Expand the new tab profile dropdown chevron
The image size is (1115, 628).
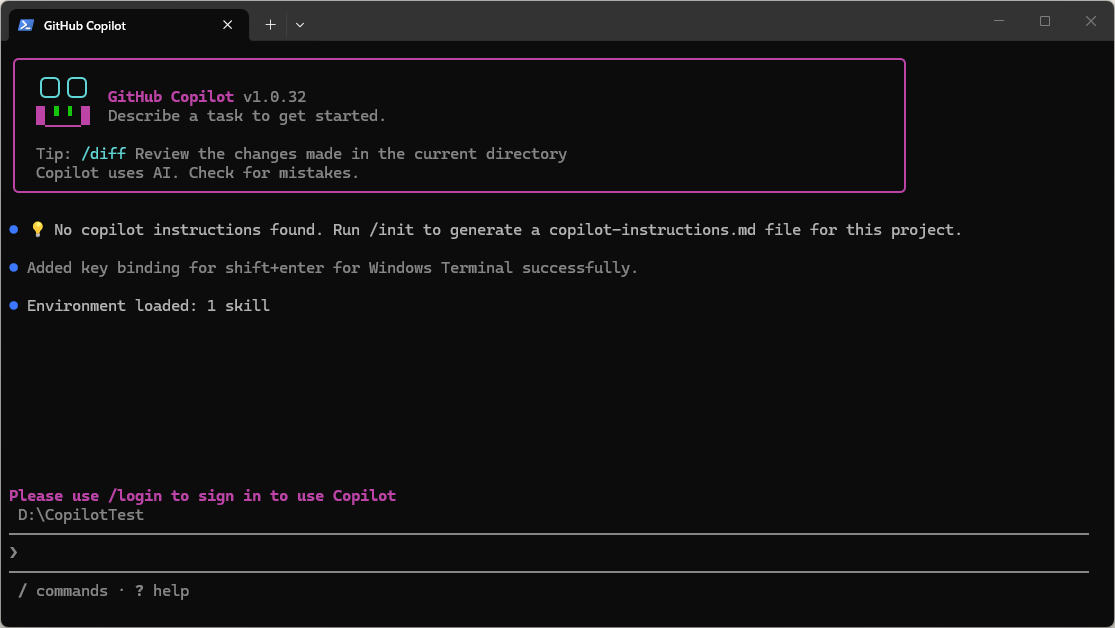click(300, 25)
